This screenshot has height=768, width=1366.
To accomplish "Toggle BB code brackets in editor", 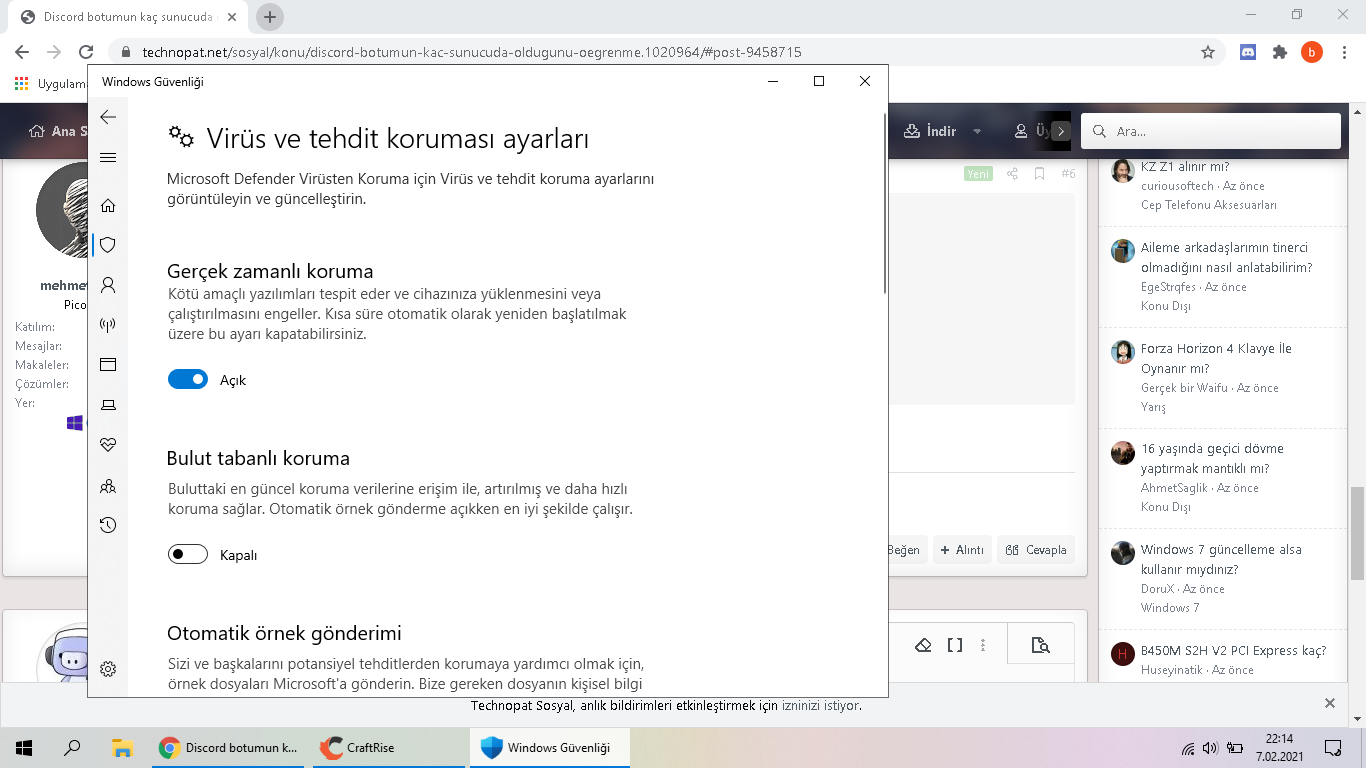I will click(955, 645).
